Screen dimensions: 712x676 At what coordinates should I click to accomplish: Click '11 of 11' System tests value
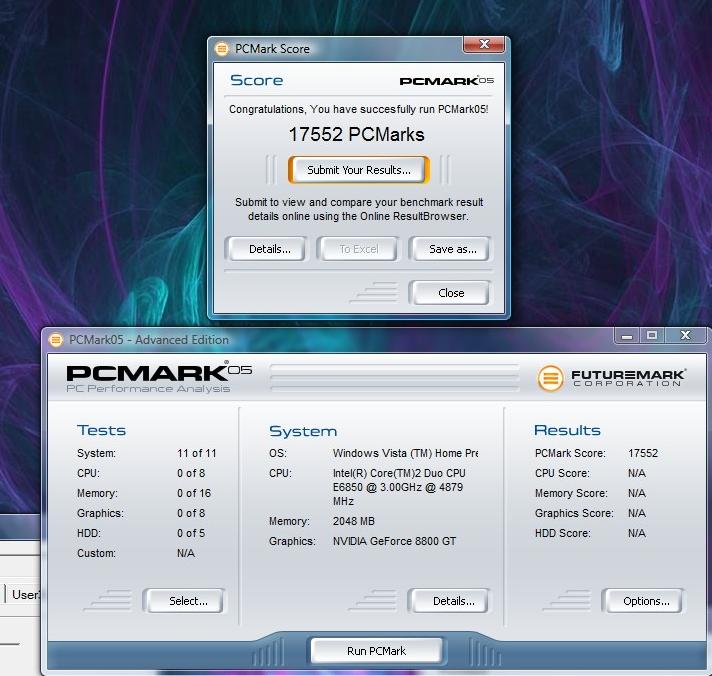coord(197,453)
